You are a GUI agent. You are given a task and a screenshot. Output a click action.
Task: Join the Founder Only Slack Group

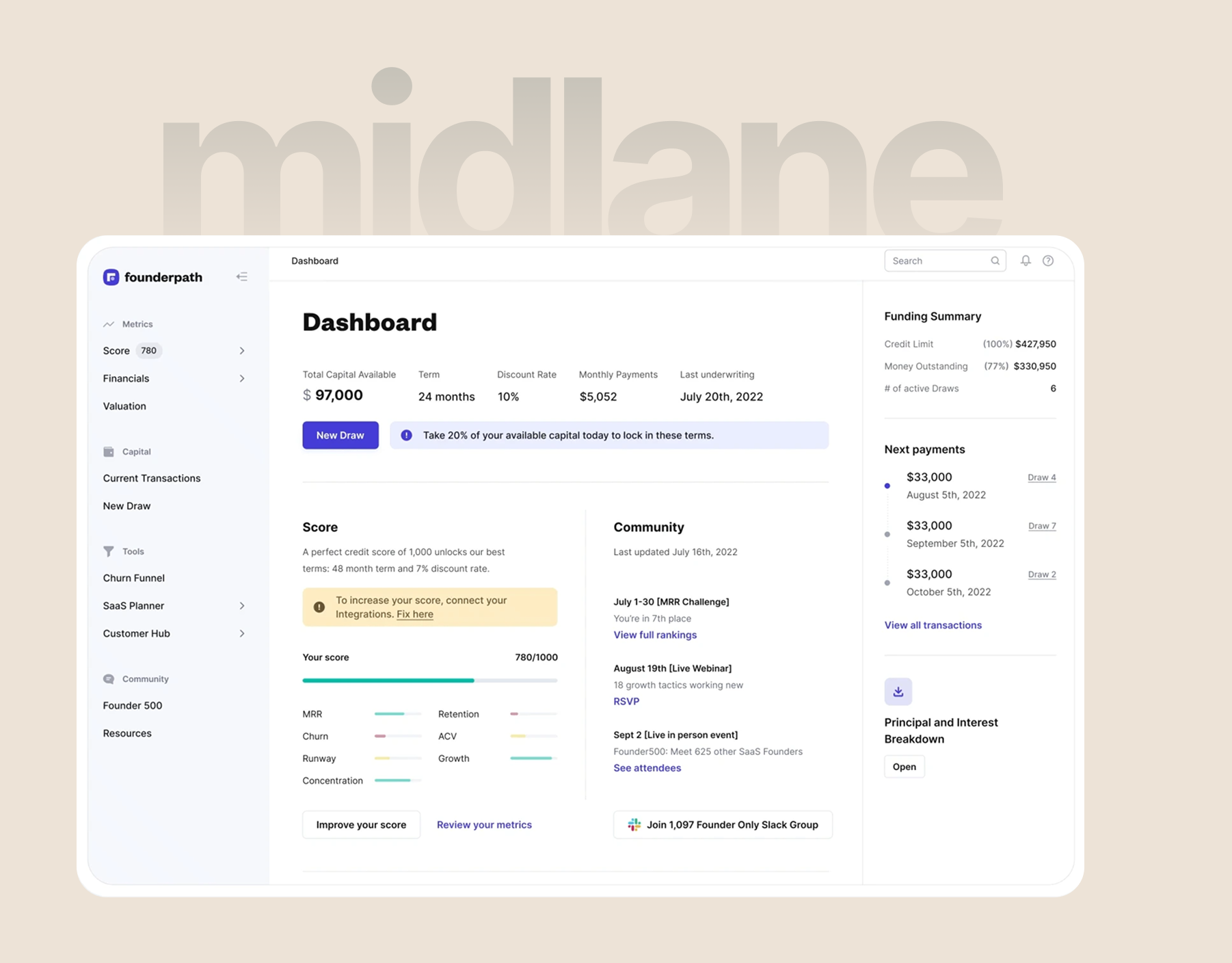coord(723,825)
